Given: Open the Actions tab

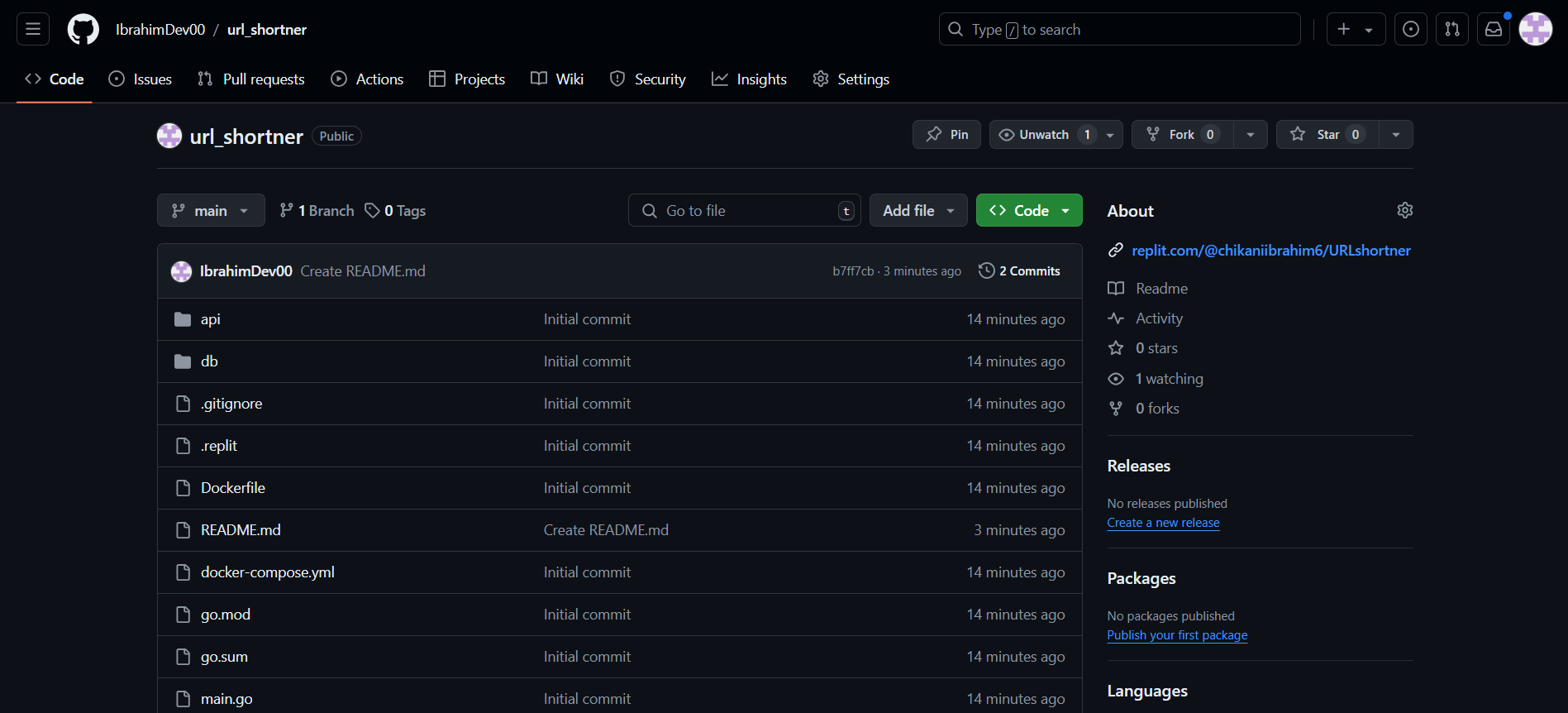Looking at the screenshot, I should (x=367, y=79).
